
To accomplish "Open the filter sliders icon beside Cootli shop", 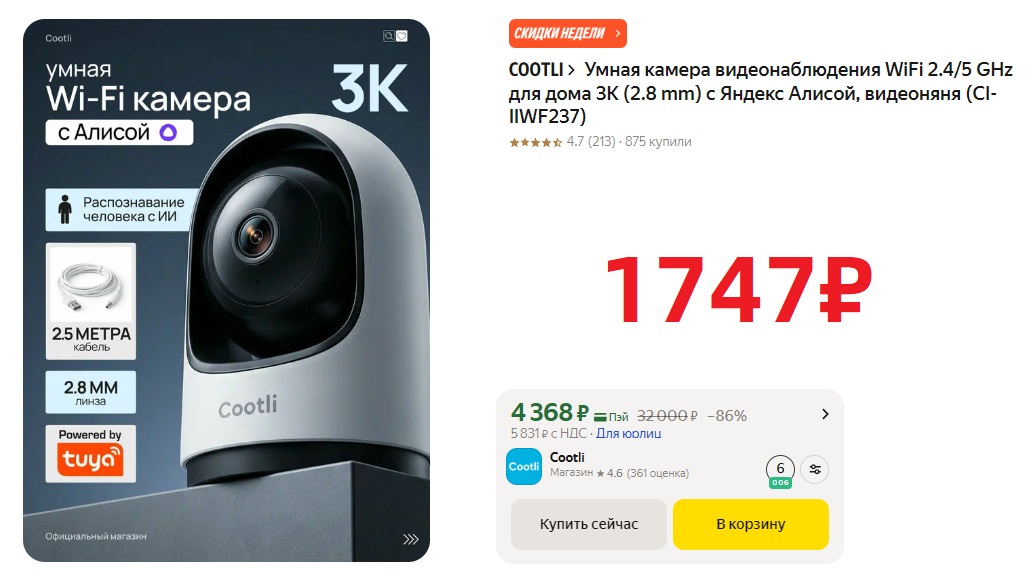I will (x=815, y=469).
